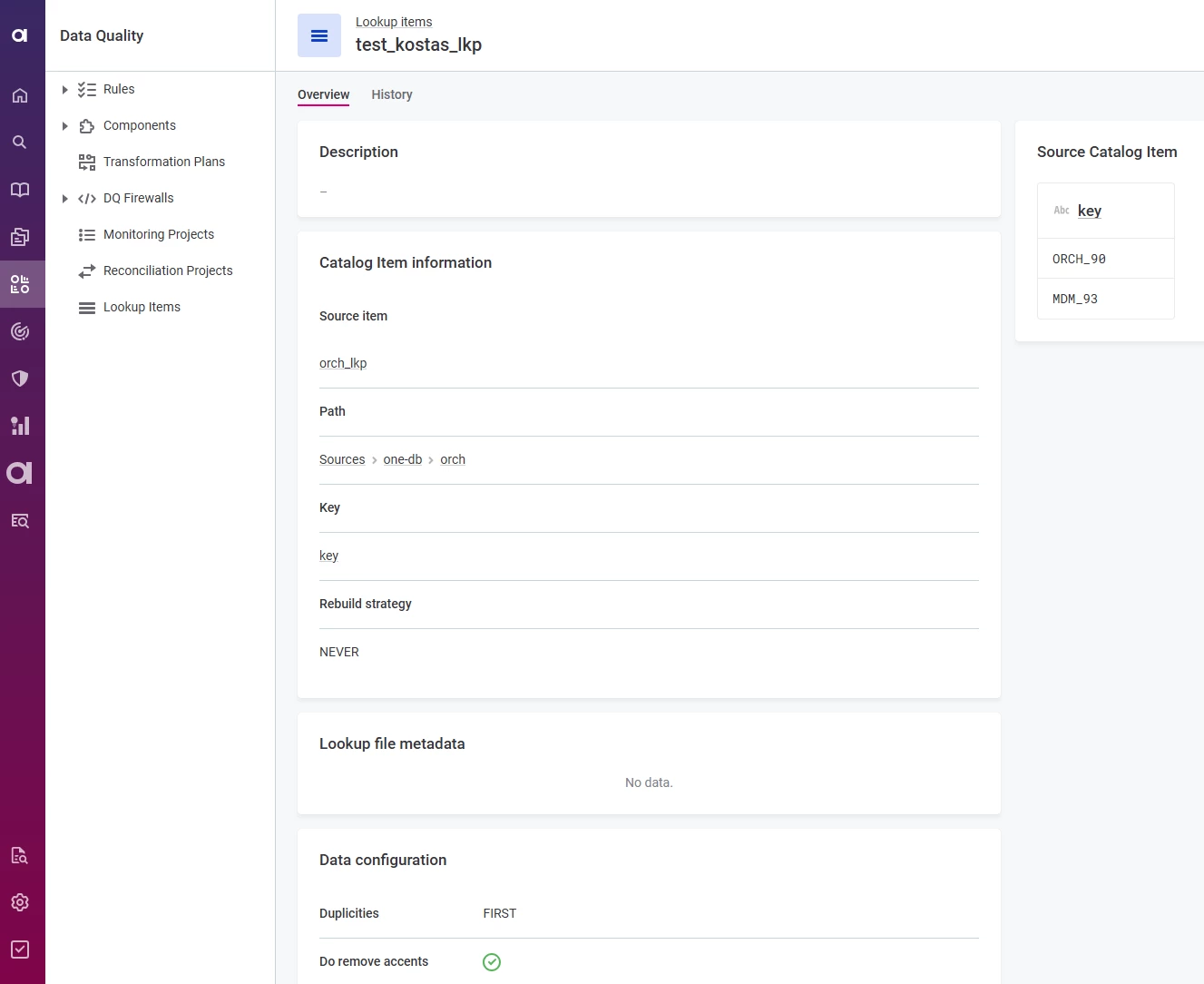Click the Reconciliation Projects arrows icon
The width and height of the screenshot is (1204, 984).
point(87,271)
